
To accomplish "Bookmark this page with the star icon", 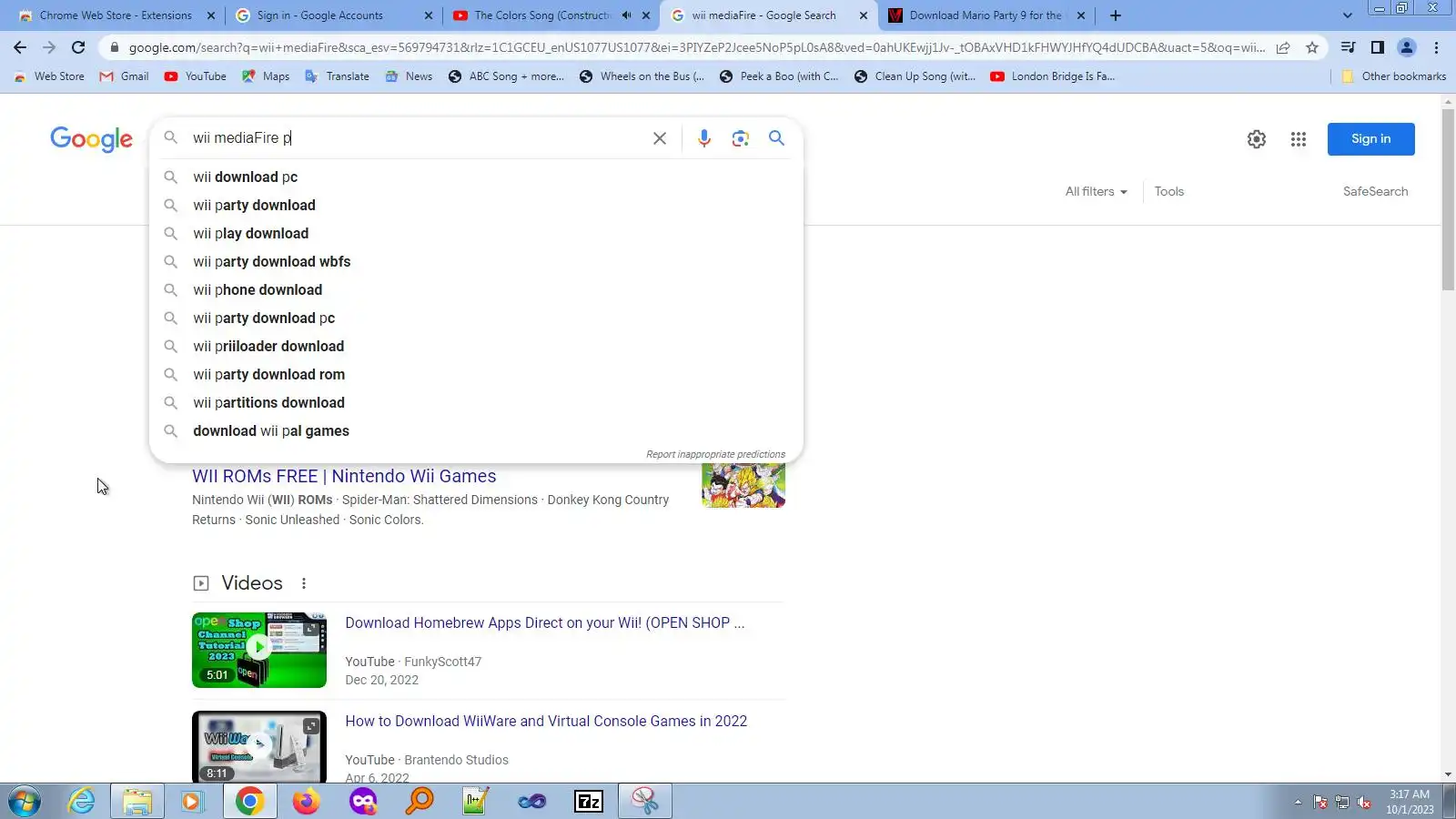I will pos(1312,47).
